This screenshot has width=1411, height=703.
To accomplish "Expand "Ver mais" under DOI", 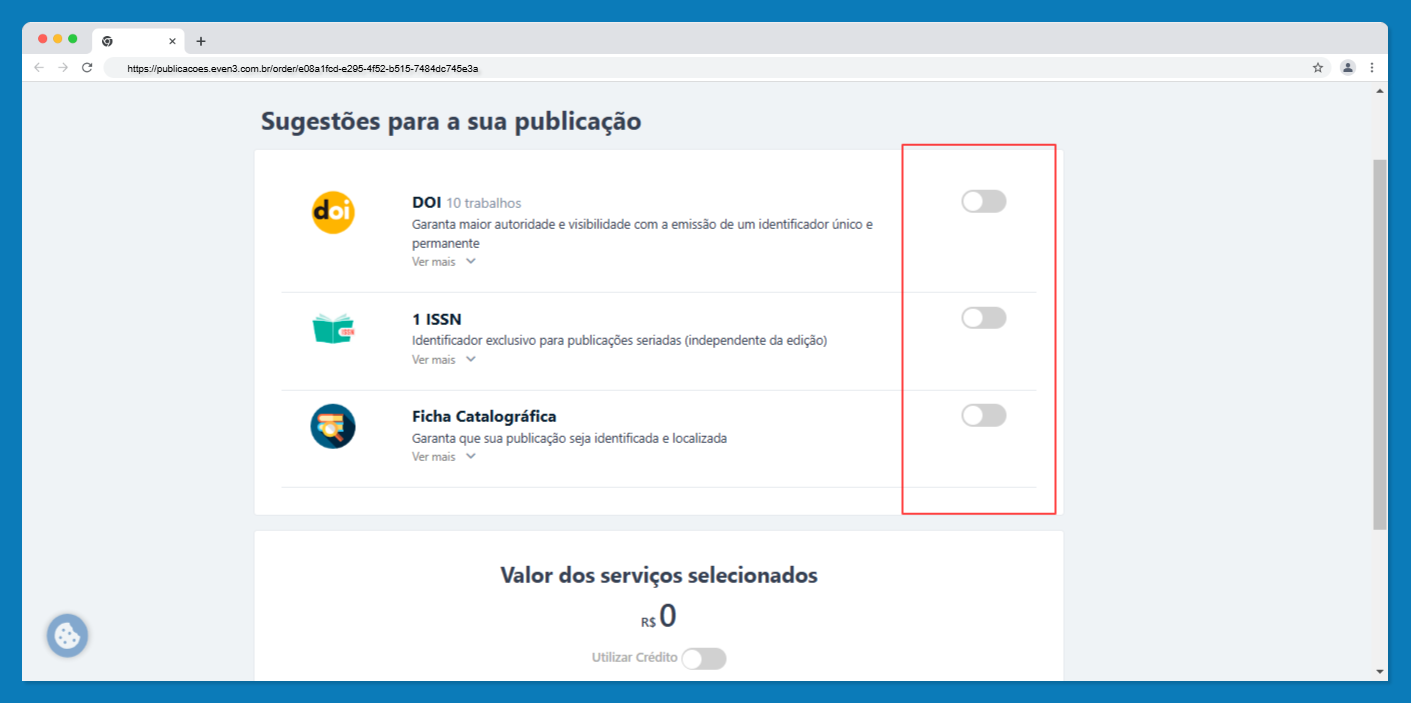I will pos(443,262).
